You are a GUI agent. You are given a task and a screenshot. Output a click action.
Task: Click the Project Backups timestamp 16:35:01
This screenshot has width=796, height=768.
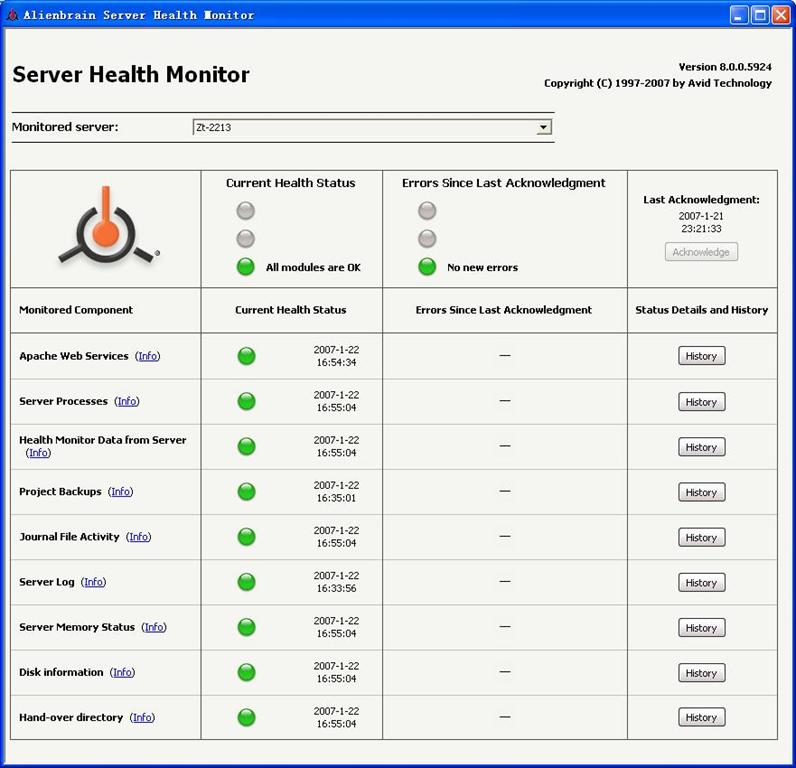[x=336, y=498]
